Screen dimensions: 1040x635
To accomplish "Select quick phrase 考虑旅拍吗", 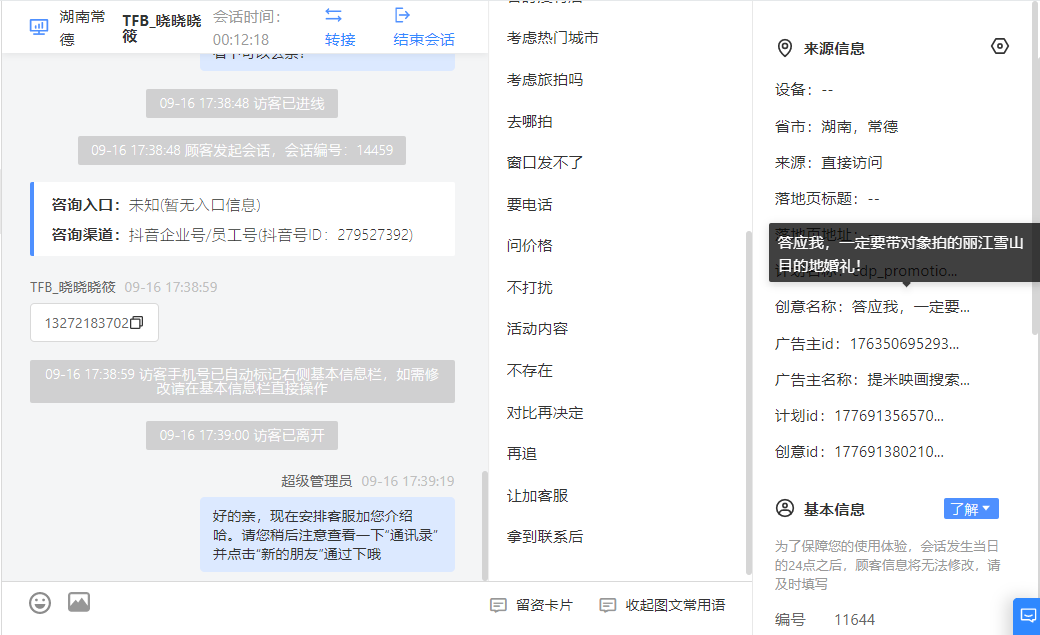I will click(545, 80).
